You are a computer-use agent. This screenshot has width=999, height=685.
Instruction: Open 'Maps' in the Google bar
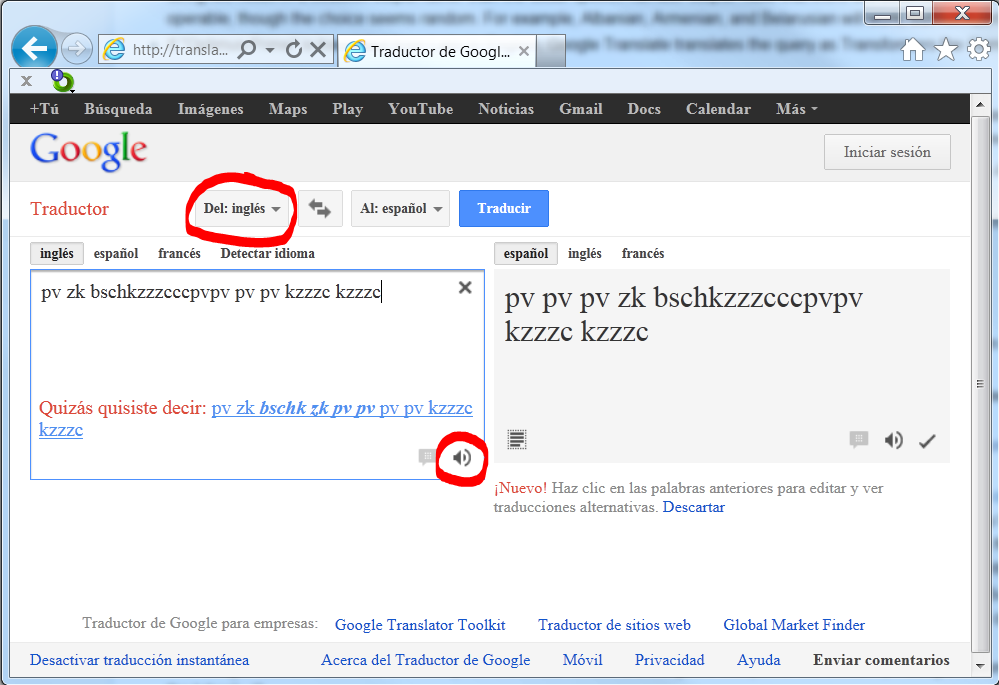(288, 109)
